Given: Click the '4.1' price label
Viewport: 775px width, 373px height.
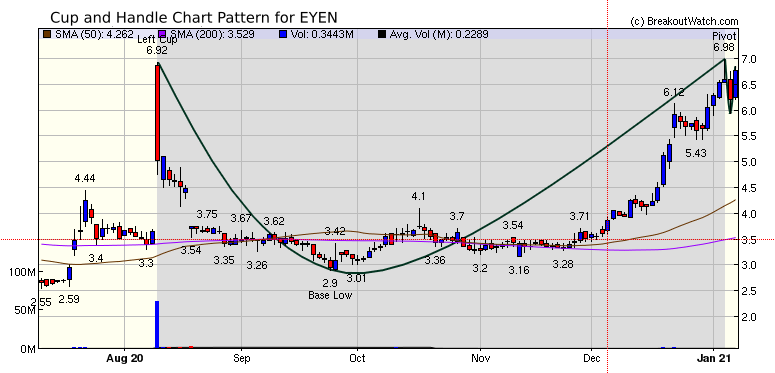Looking at the screenshot, I should coord(418,197).
